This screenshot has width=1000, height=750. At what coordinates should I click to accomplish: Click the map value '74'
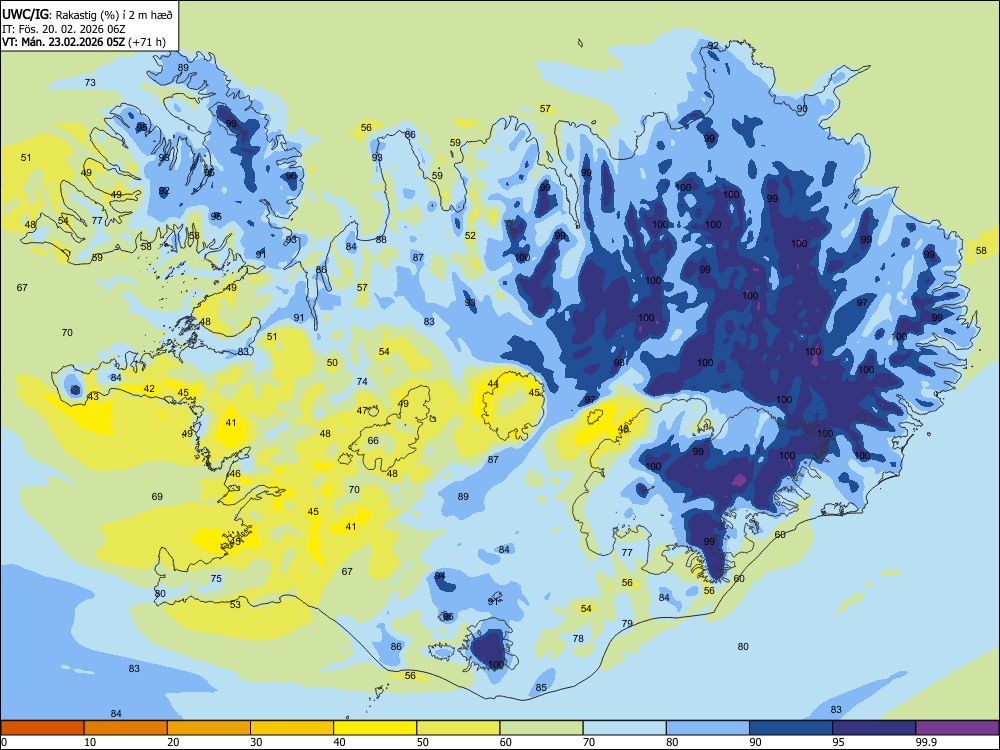(362, 381)
